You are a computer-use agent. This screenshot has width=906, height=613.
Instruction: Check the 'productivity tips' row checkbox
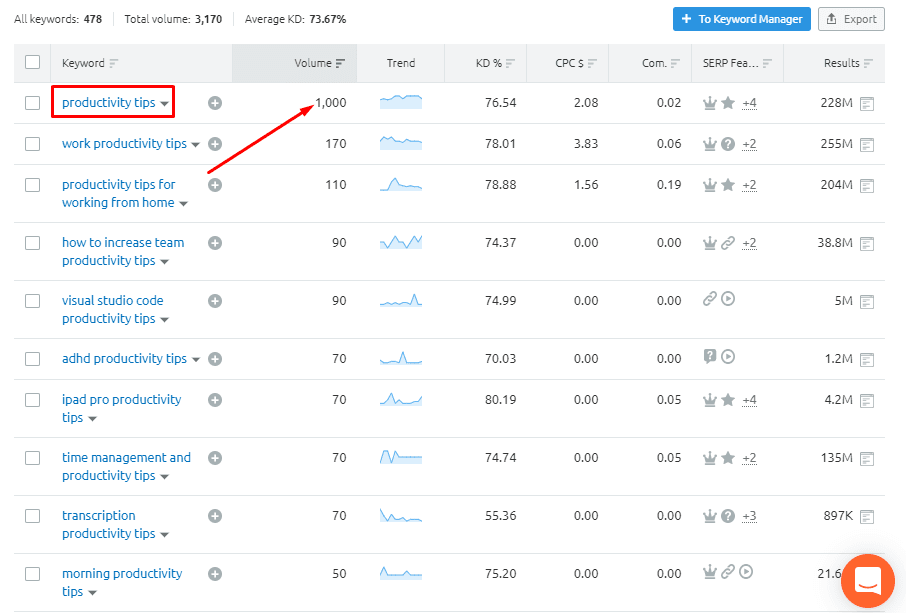(32, 103)
